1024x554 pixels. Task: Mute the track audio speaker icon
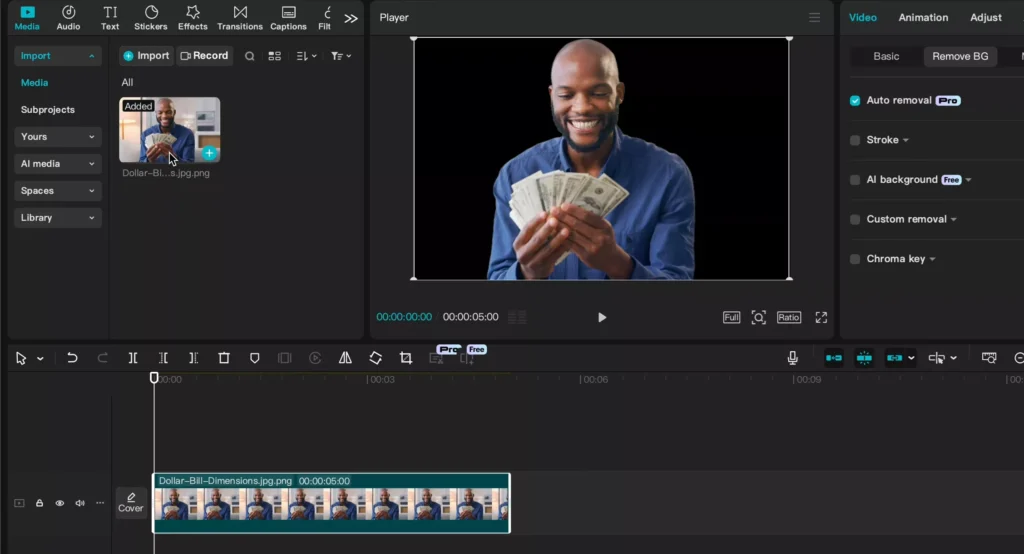pyautogui.click(x=80, y=503)
